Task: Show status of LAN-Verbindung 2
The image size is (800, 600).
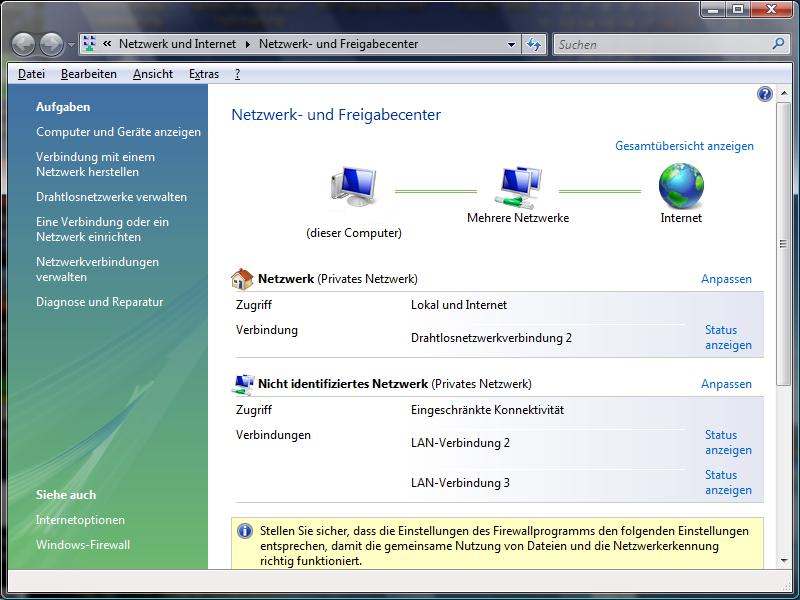Action: pyautogui.click(x=728, y=442)
